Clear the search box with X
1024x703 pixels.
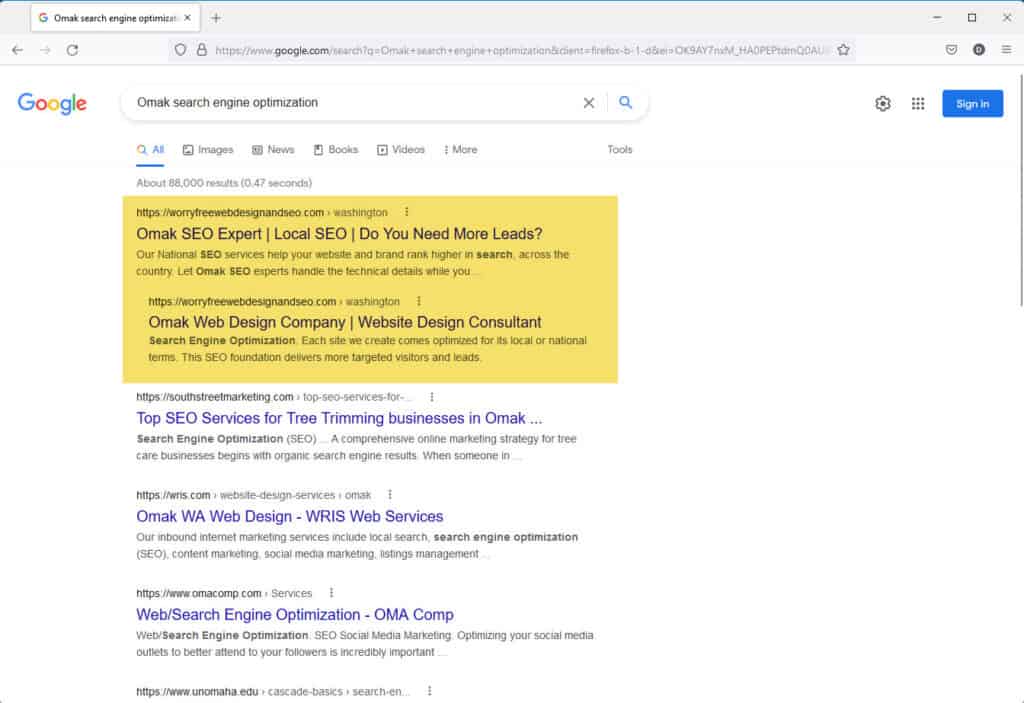(588, 103)
